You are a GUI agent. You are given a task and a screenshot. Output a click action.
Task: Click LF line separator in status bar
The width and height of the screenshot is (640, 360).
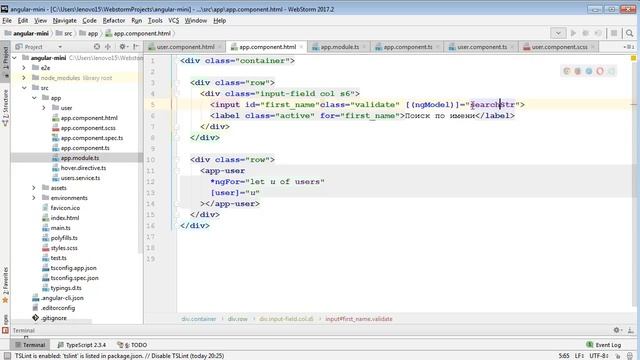tap(579, 356)
